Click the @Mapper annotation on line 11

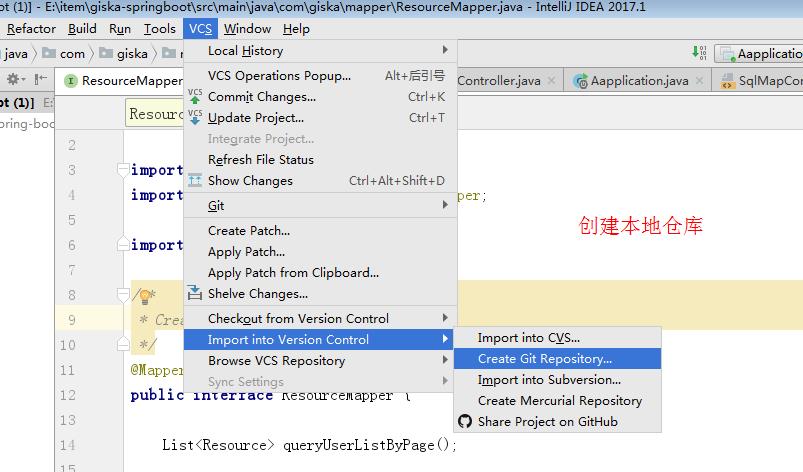(x=156, y=370)
